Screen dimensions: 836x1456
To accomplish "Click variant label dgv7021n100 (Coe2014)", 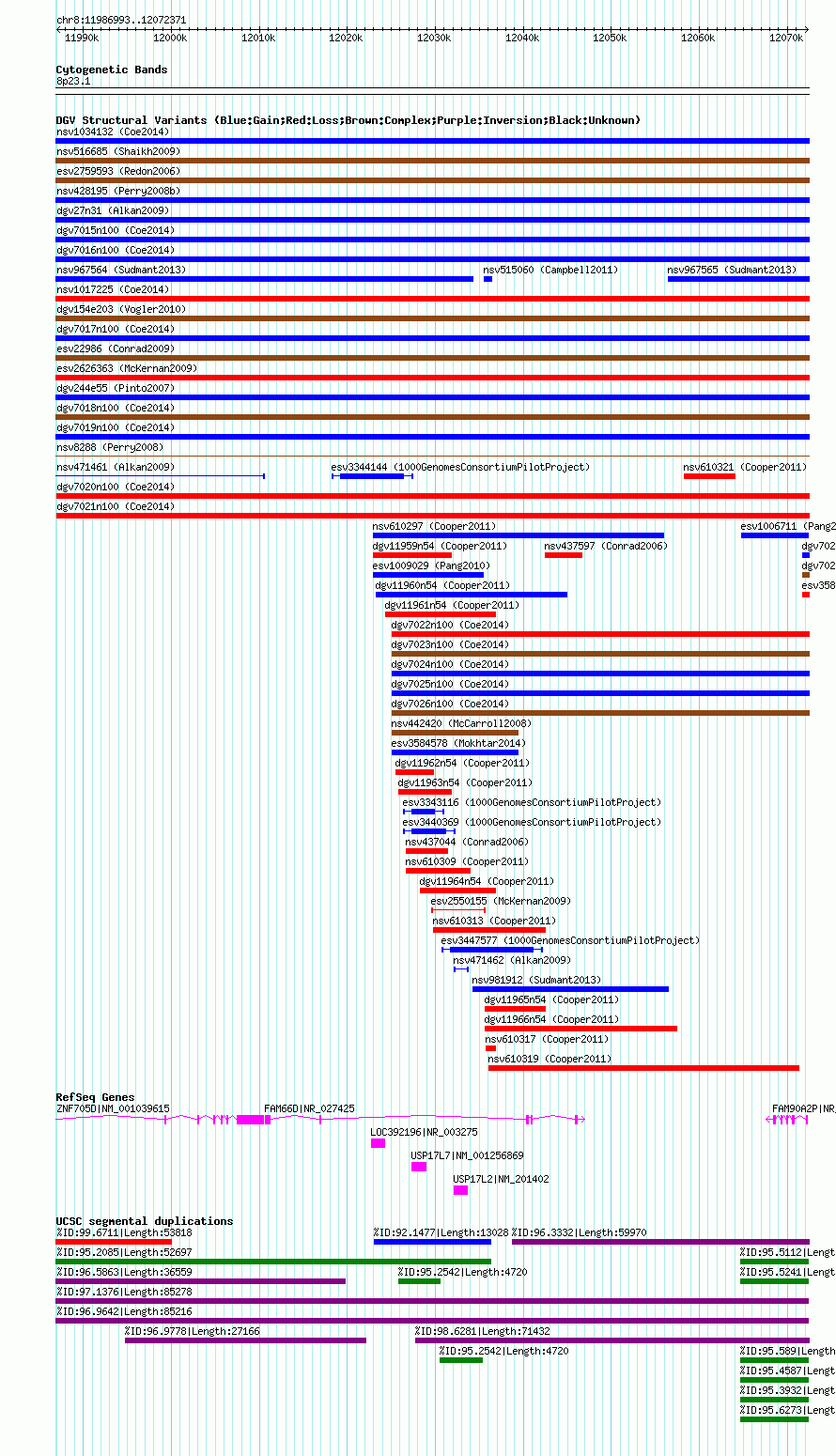I will click(116, 506).
